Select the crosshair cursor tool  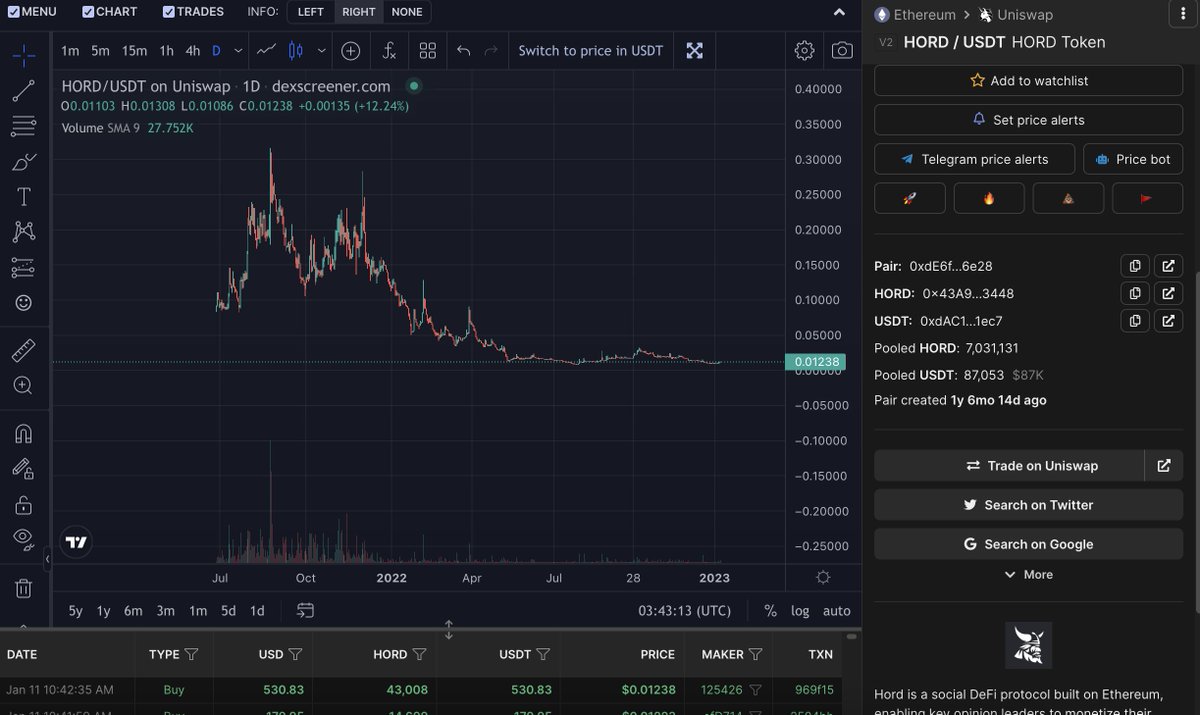tap(24, 55)
